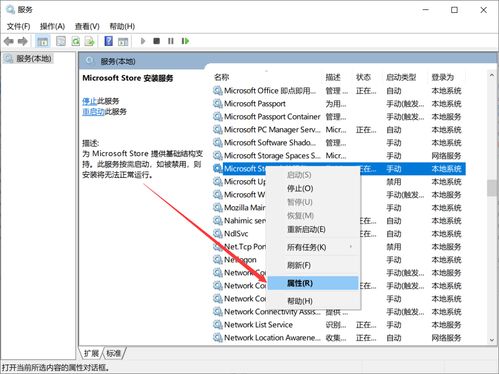Switch to the 标准 tab
Screen dimensions: 499x374
tap(114, 353)
